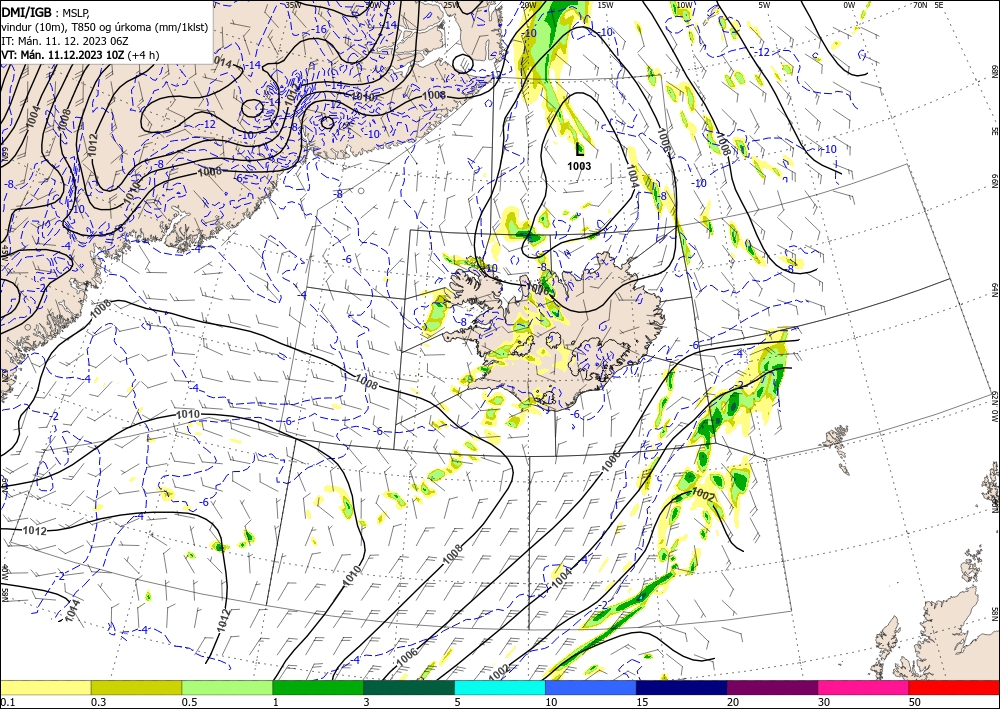Viewport: 1000px width, 709px height.
Task: Click the yellow 0.1–0.3 legend swatch
Action: click(x=45, y=687)
